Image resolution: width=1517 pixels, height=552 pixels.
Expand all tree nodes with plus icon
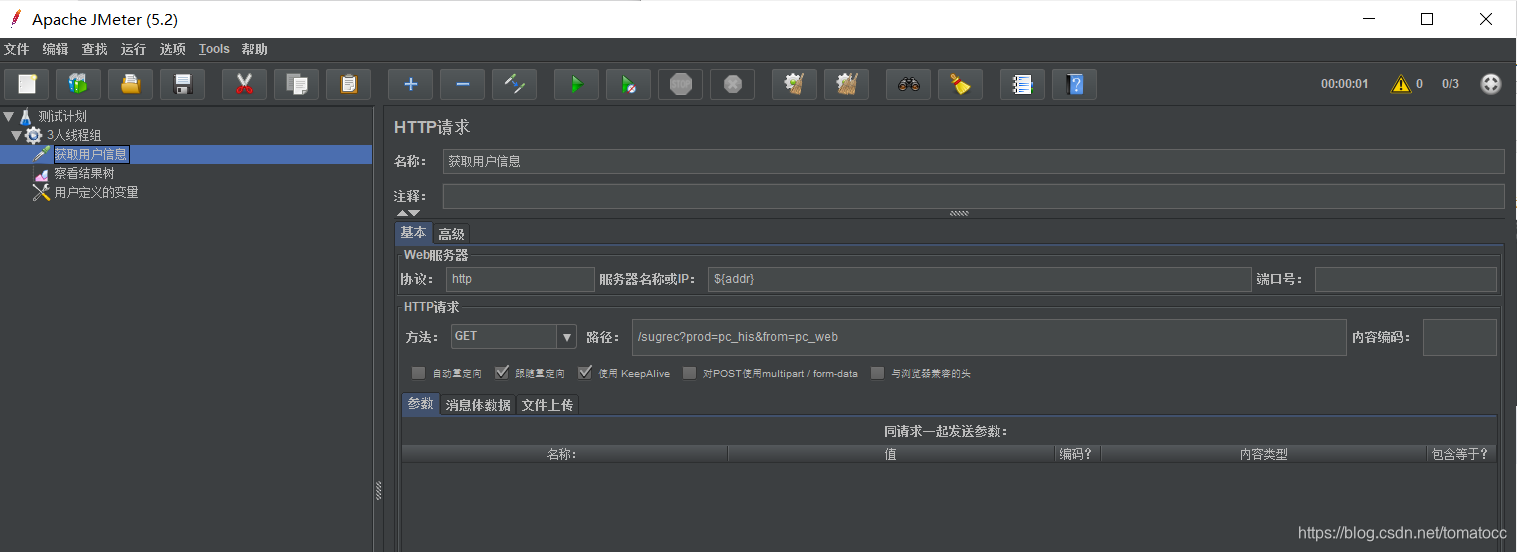click(410, 84)
